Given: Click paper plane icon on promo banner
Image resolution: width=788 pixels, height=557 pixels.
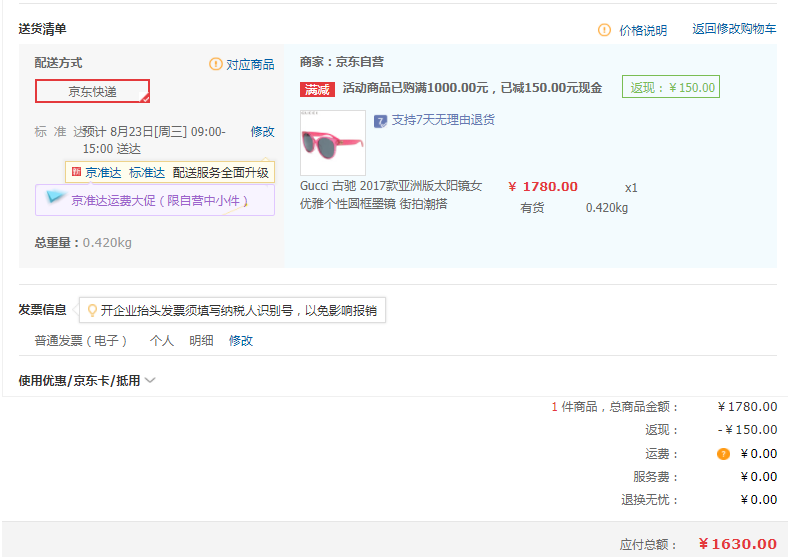Looking at the screenshot, I should (55, 197).
